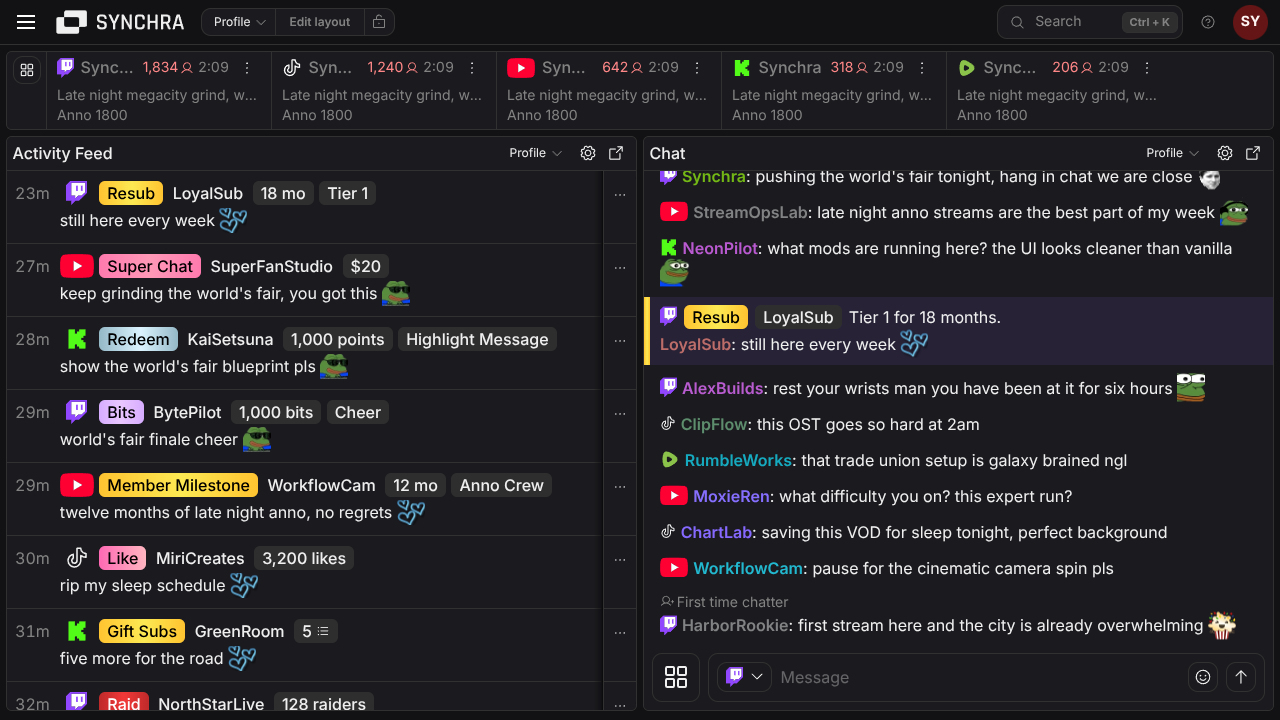This screenshot has width=1280, height=720.
Task: Open TikTok stream card options menu
Action: (472, 68)
